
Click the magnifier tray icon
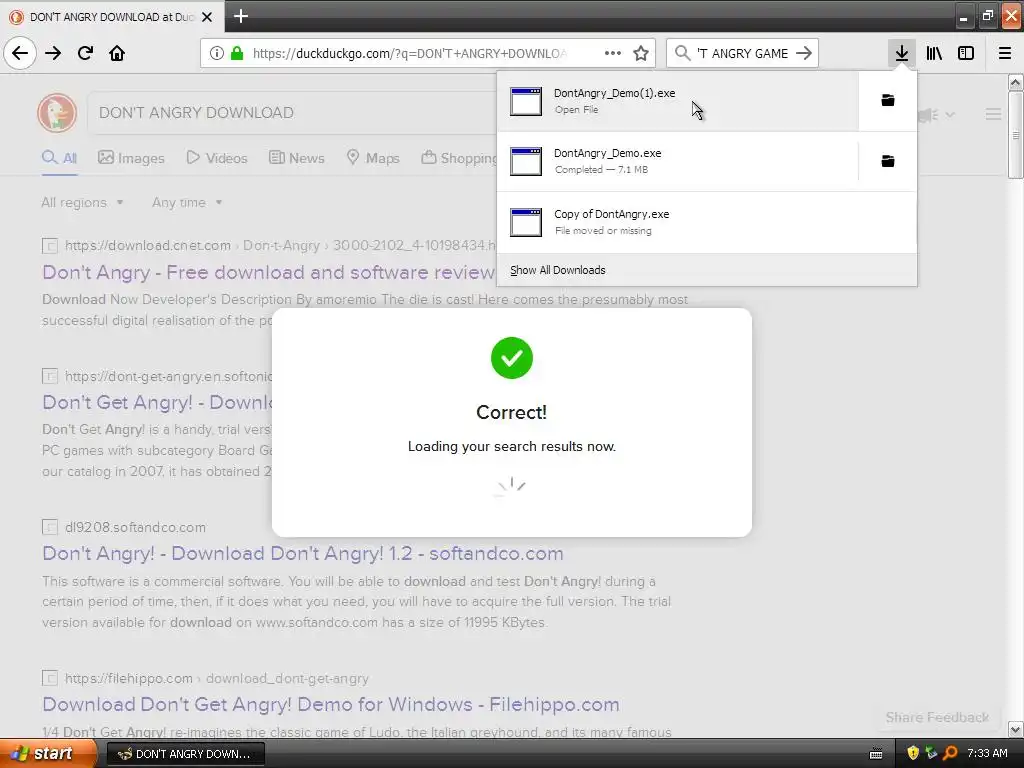click(950, 754)
